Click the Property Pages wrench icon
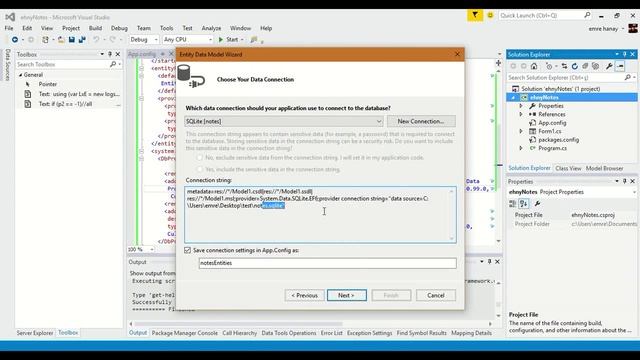 pos(538,203)
